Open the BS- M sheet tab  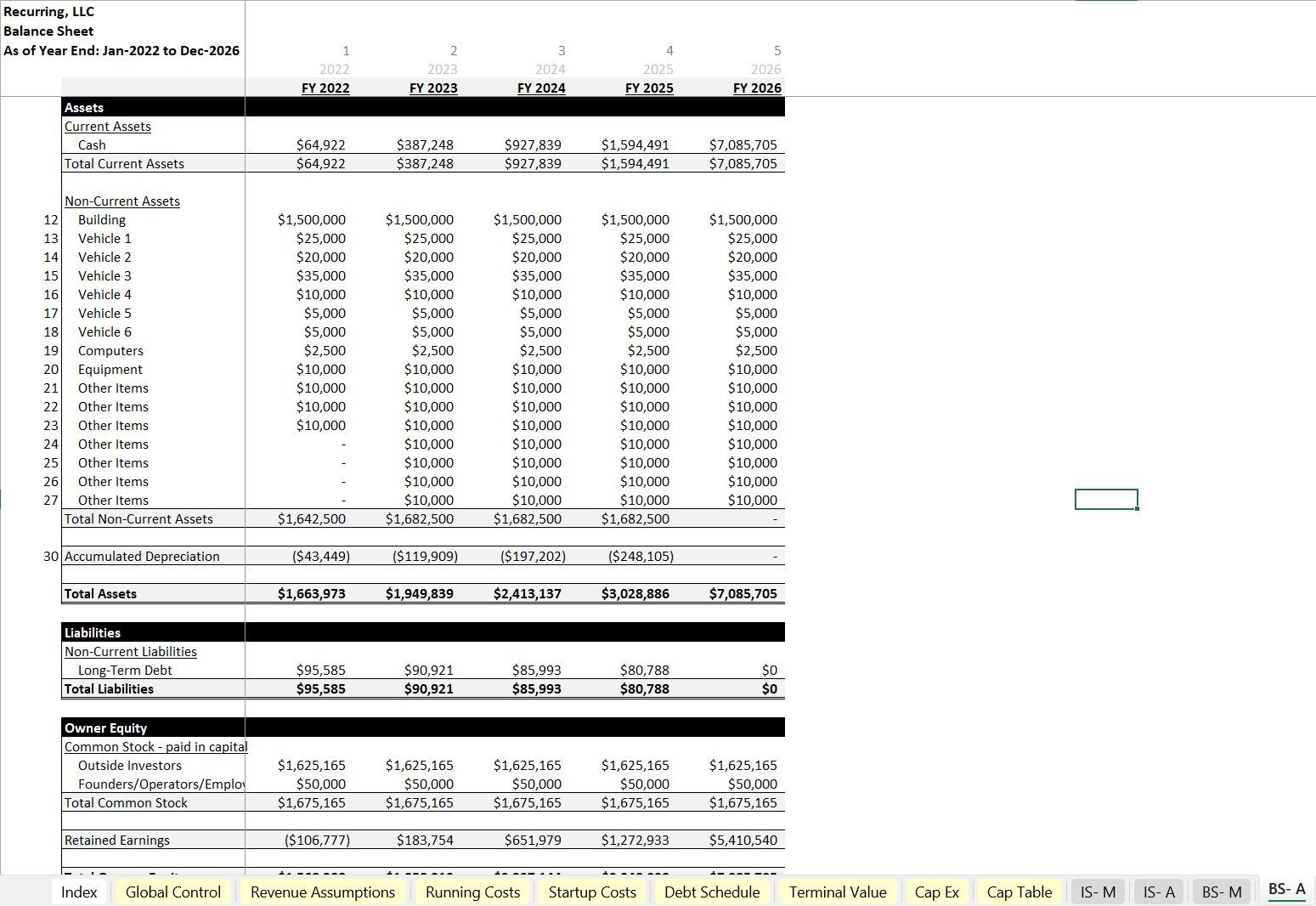[1222, 892]
